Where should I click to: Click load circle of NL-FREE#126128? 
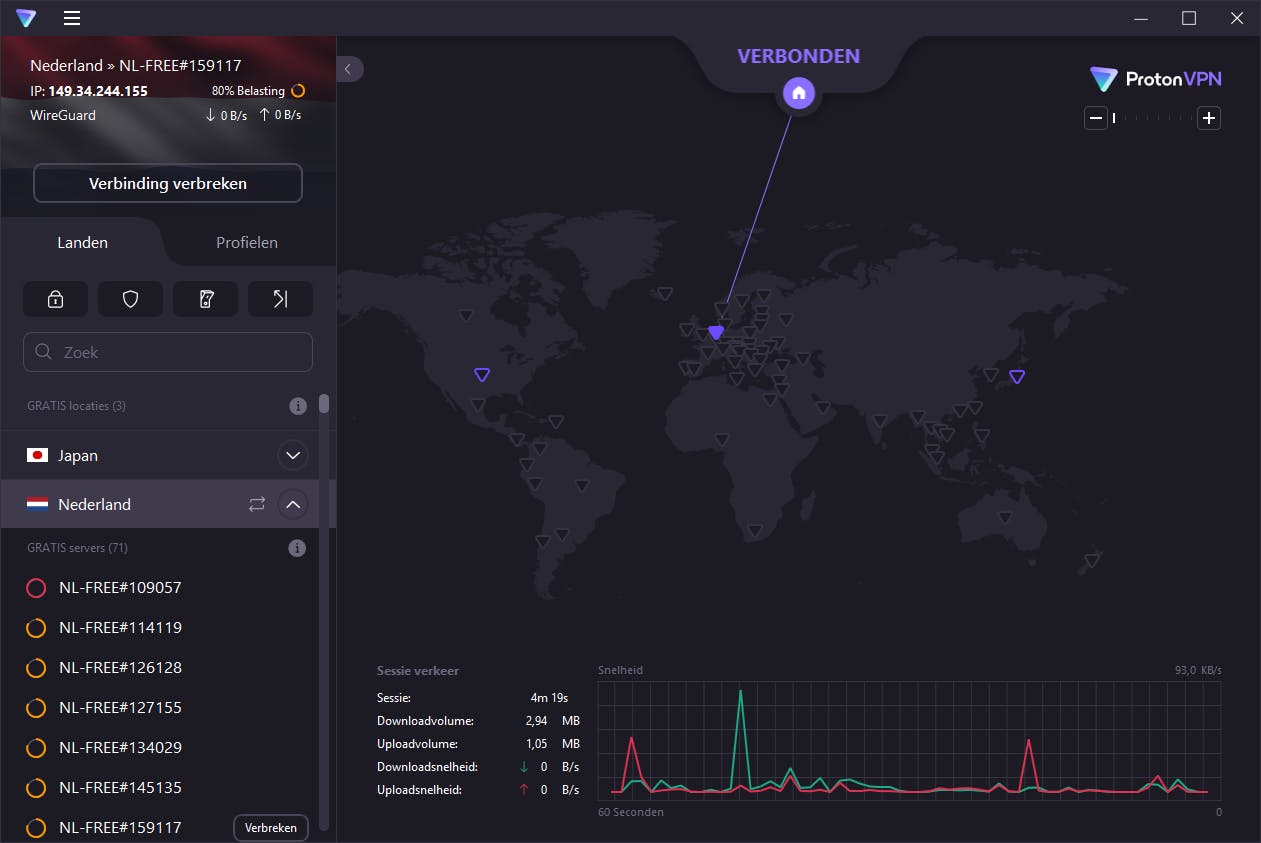[36, 668]
